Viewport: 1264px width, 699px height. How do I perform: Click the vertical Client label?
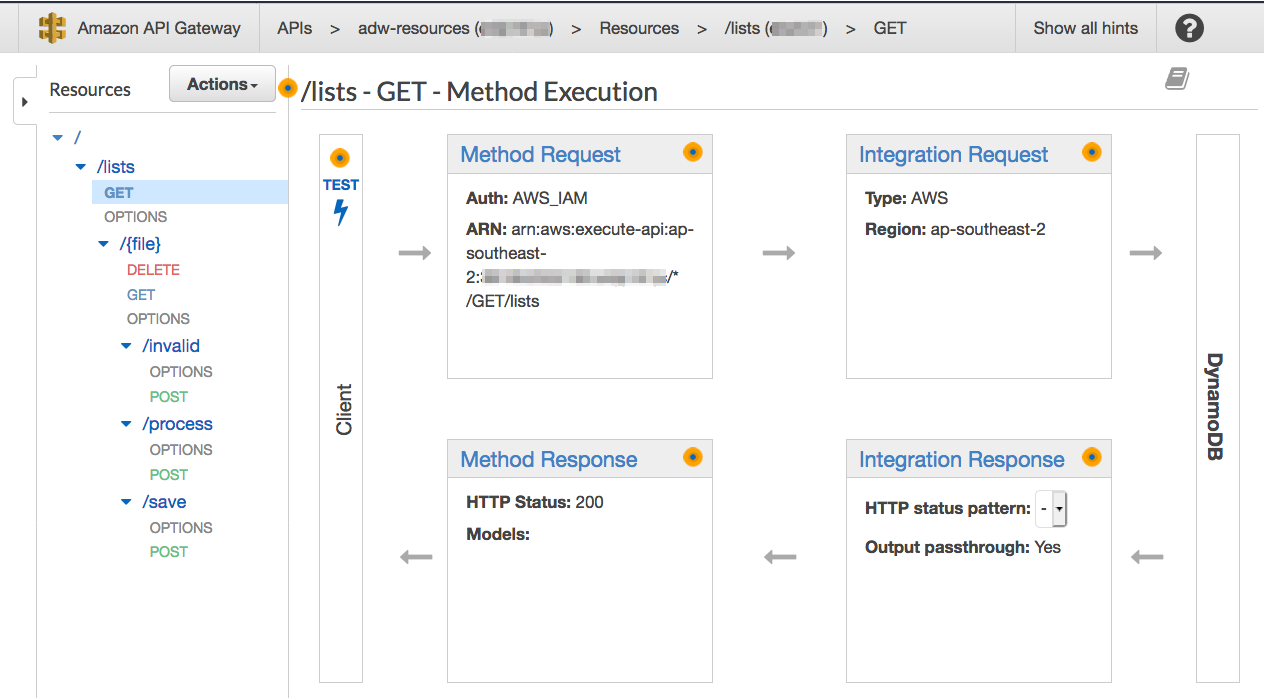click(343, 409)
